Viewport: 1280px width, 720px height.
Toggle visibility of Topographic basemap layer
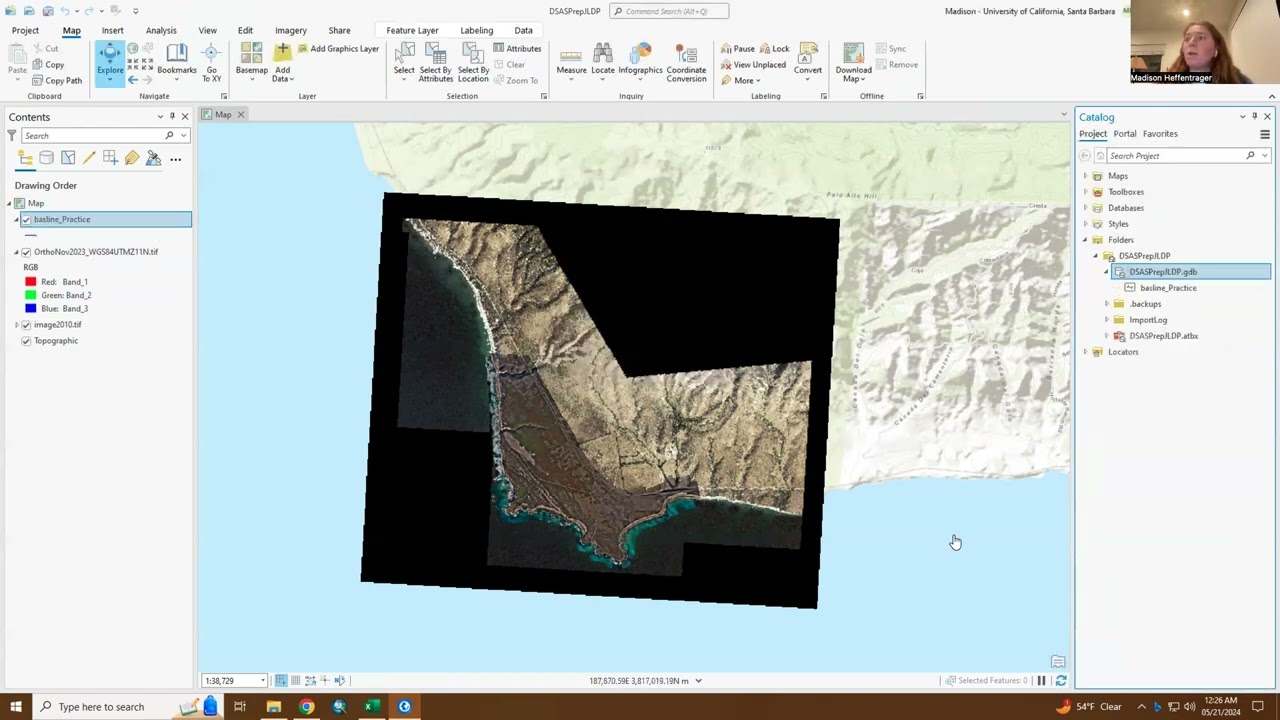coord(26,341)
